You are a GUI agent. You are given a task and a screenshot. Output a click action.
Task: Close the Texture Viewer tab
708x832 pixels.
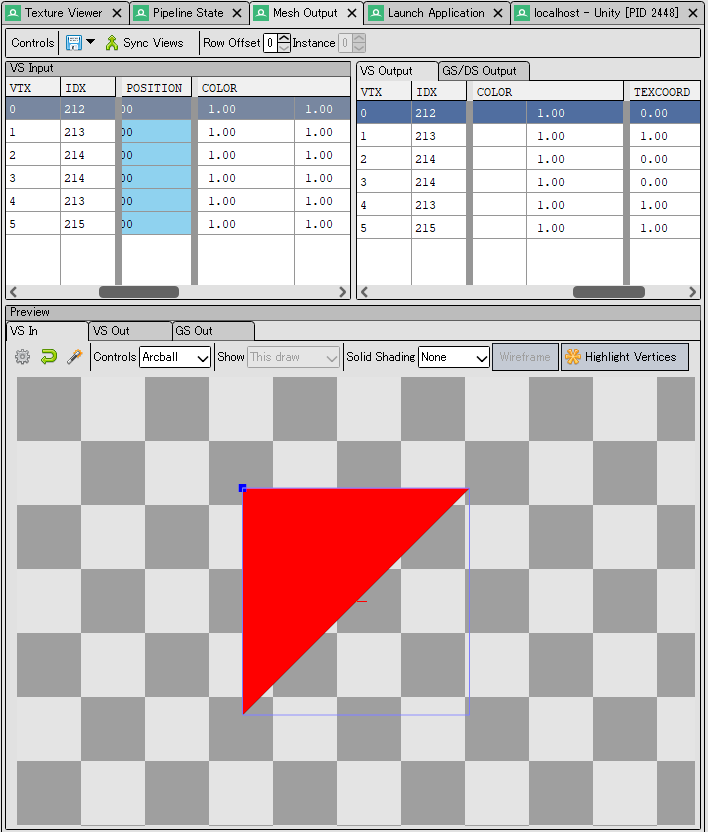tap(117, 13)
